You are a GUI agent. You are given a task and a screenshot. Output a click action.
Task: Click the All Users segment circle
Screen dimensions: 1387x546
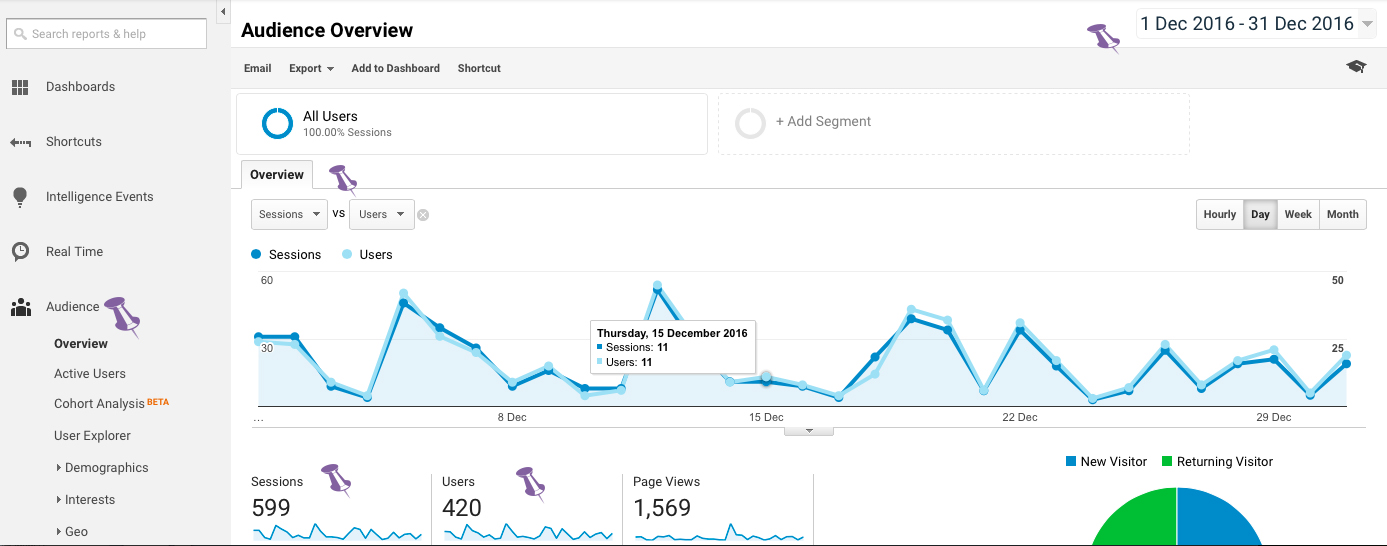click(x=277, y=124)
